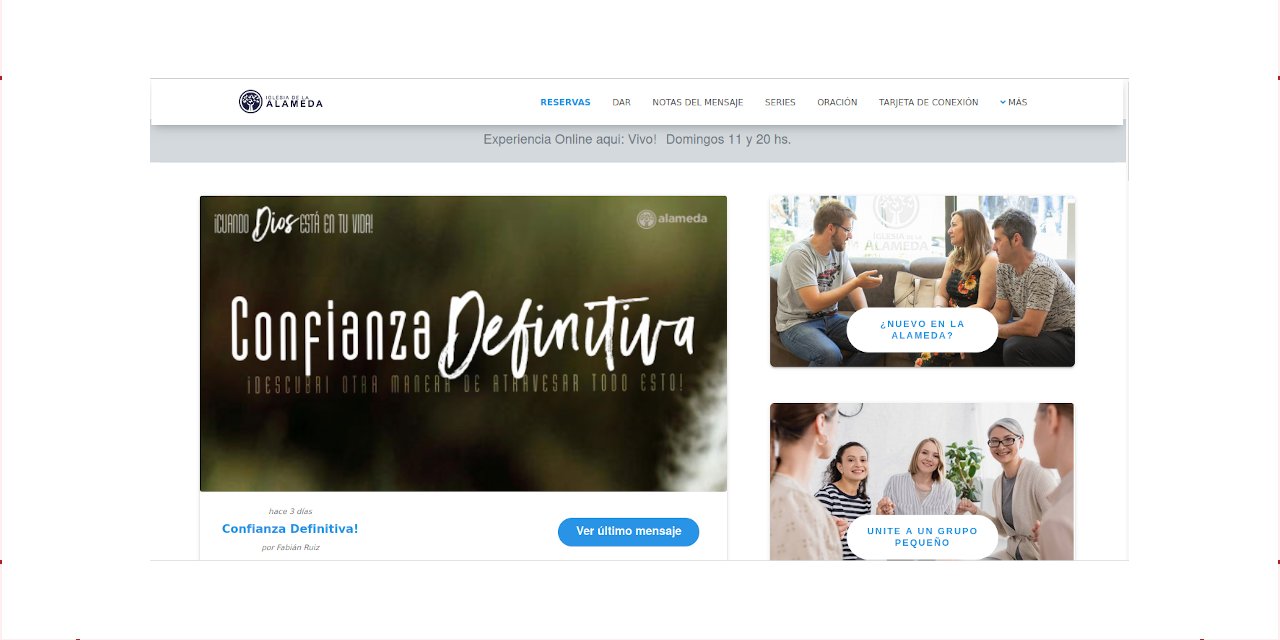1280x640 pixels.
Task: Open the ORACIÓN page
Action: pyautogui.click(x=837, y=102)
